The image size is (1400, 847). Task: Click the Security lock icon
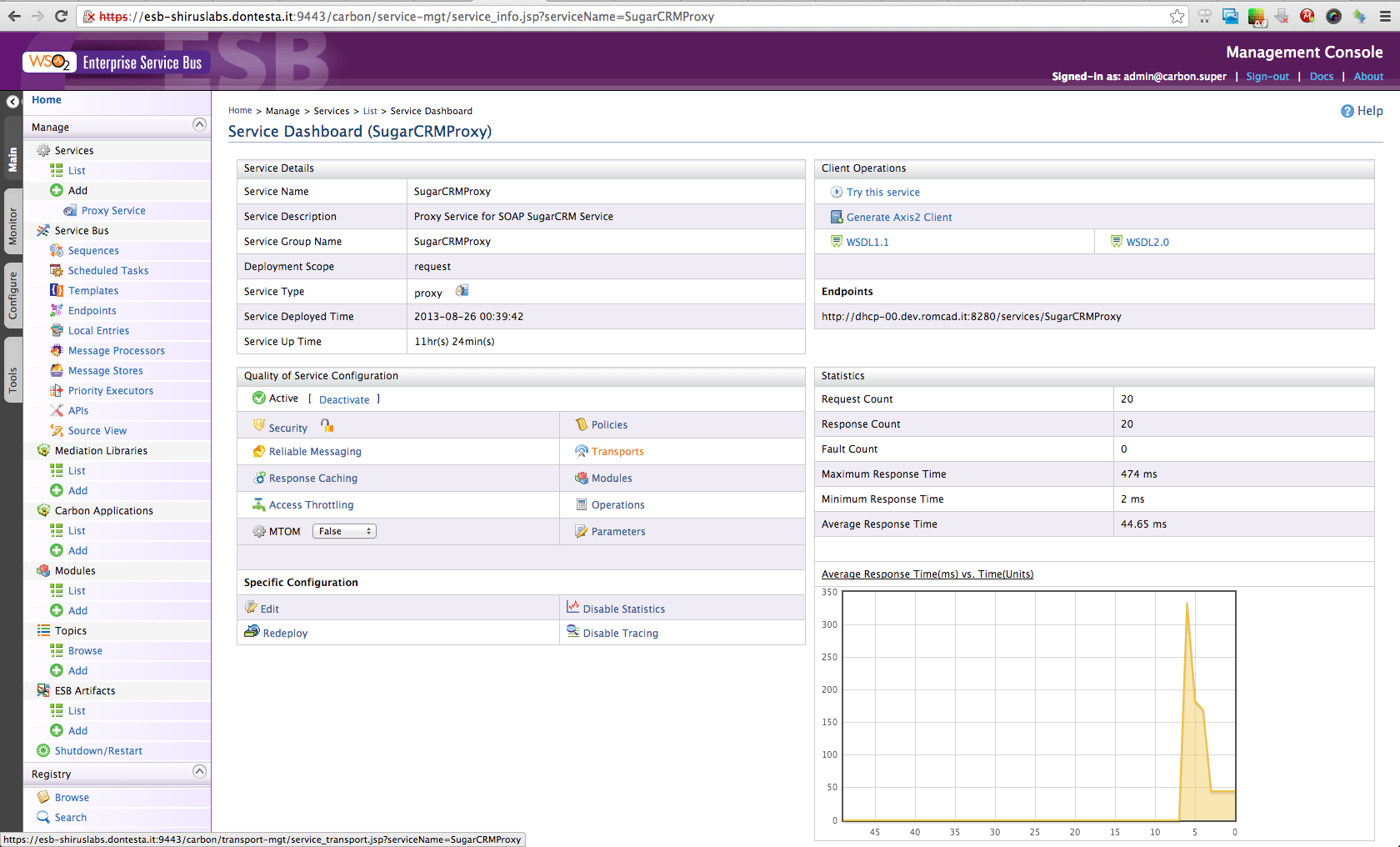pos(327,426)
